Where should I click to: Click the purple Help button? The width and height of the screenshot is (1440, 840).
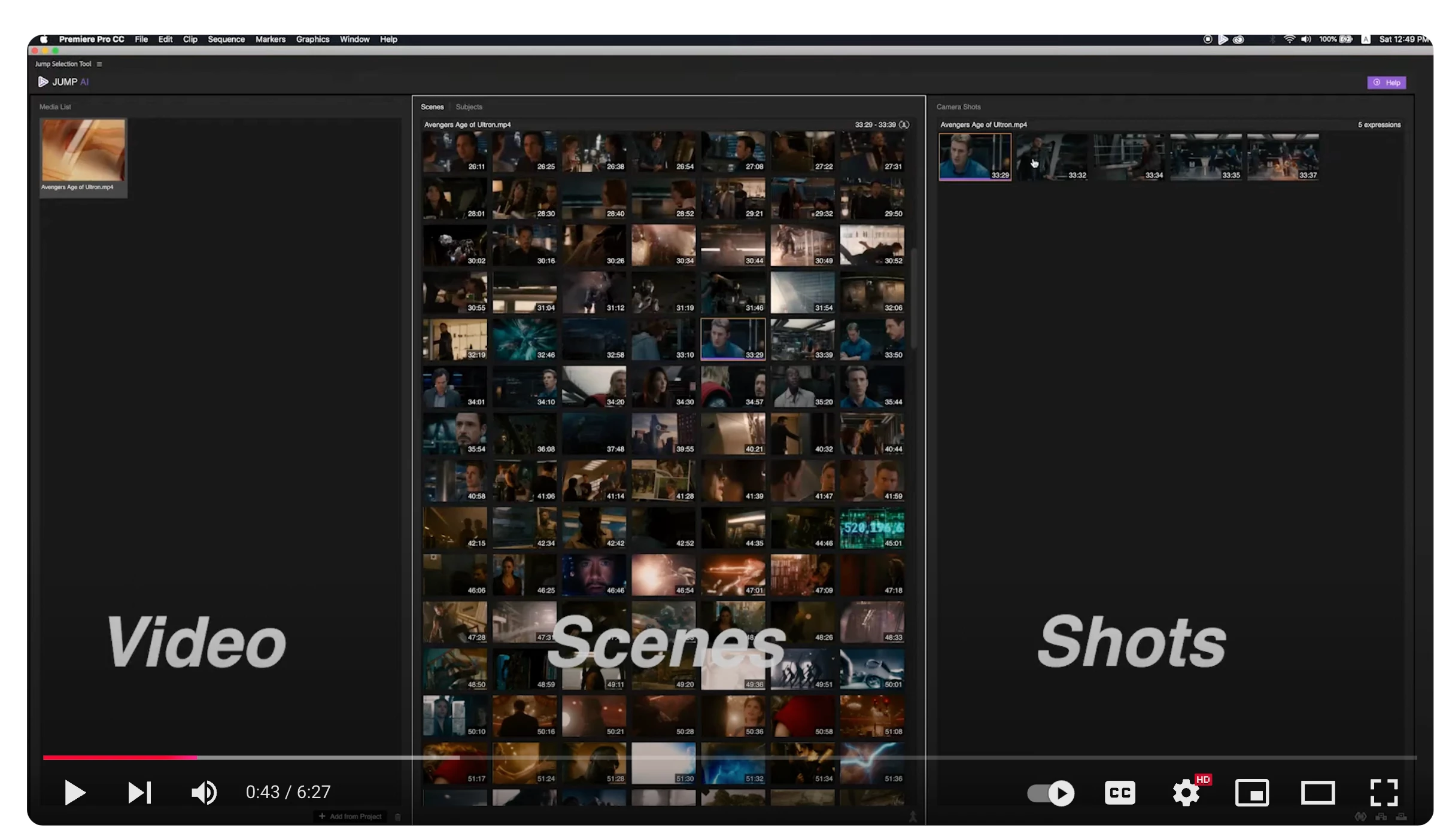click(1386, 83)
